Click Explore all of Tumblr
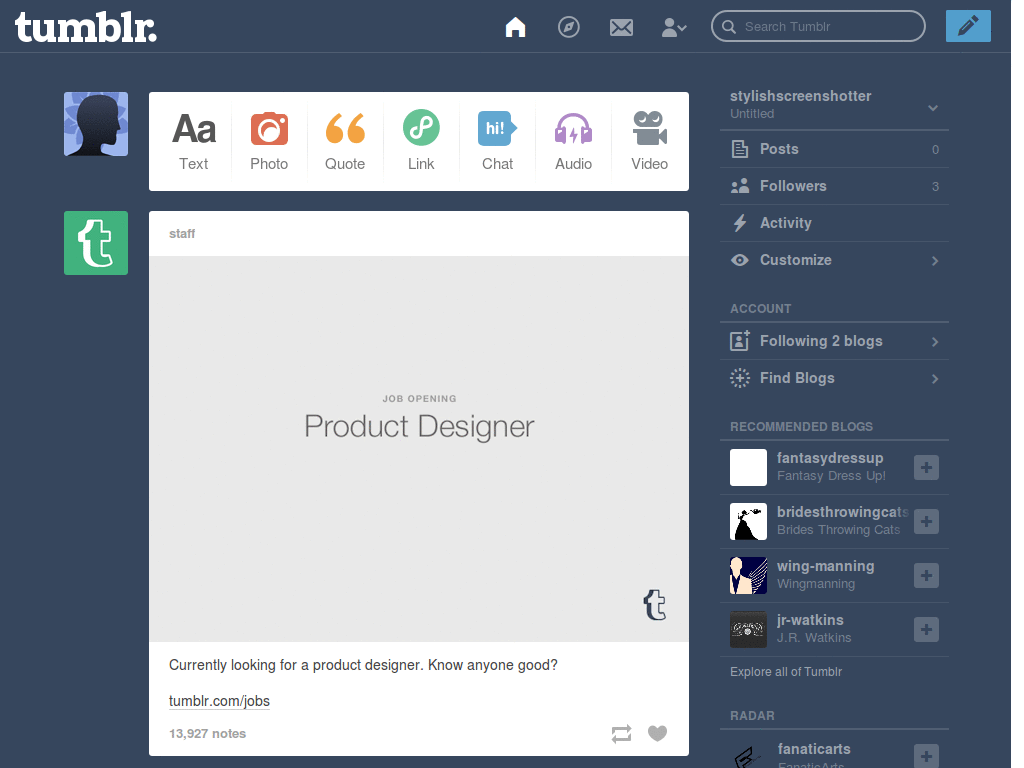 pos(786,671)
